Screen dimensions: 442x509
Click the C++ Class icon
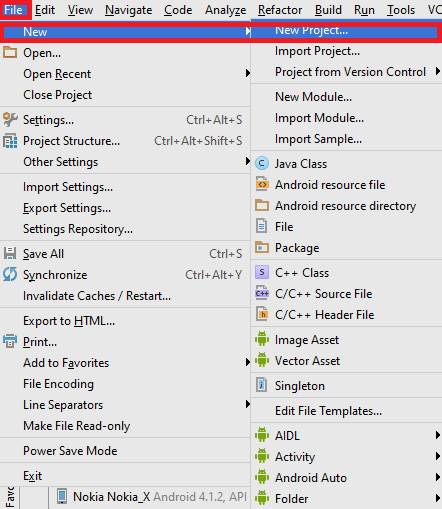click(x=262, y=272)
